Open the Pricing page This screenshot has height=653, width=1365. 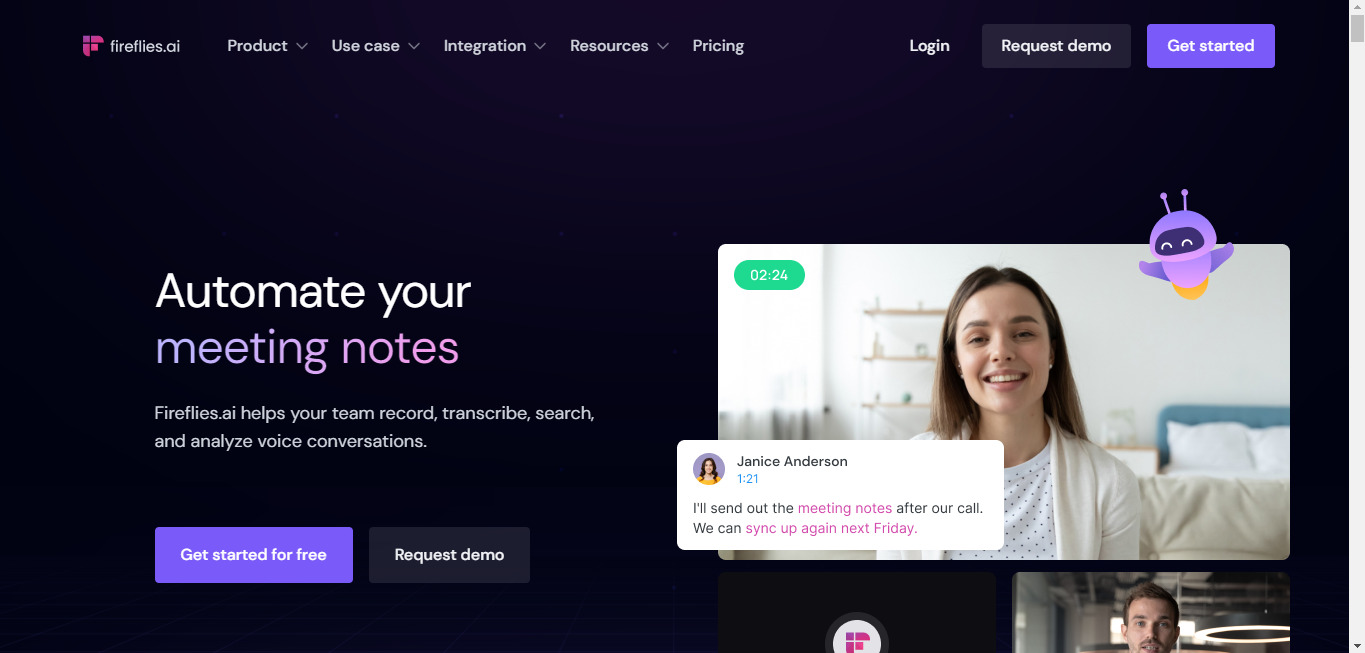click(x=718, y=46)
